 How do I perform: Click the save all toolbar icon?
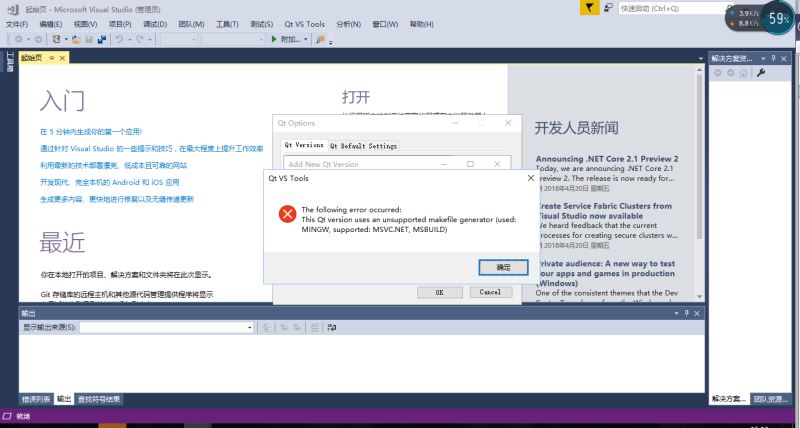(102, 39)
